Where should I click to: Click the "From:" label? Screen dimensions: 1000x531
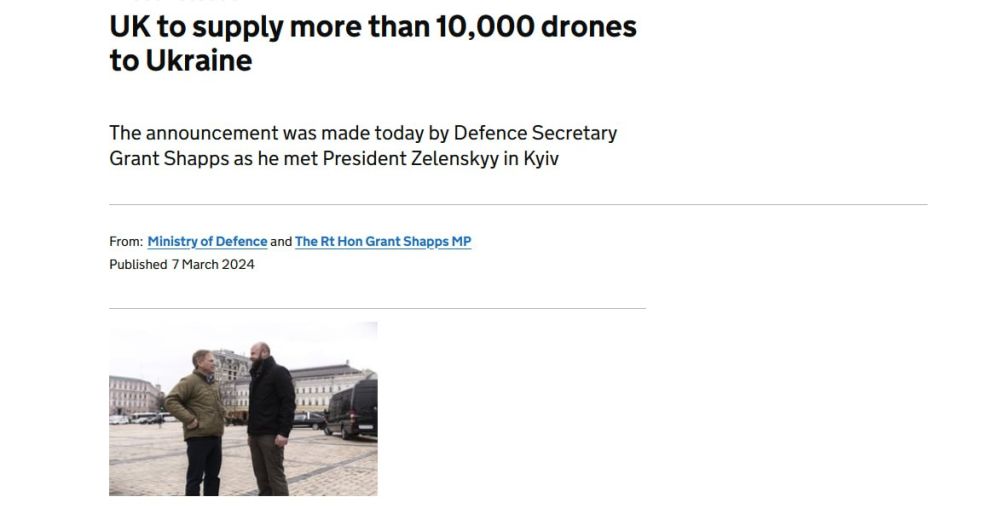126,242
